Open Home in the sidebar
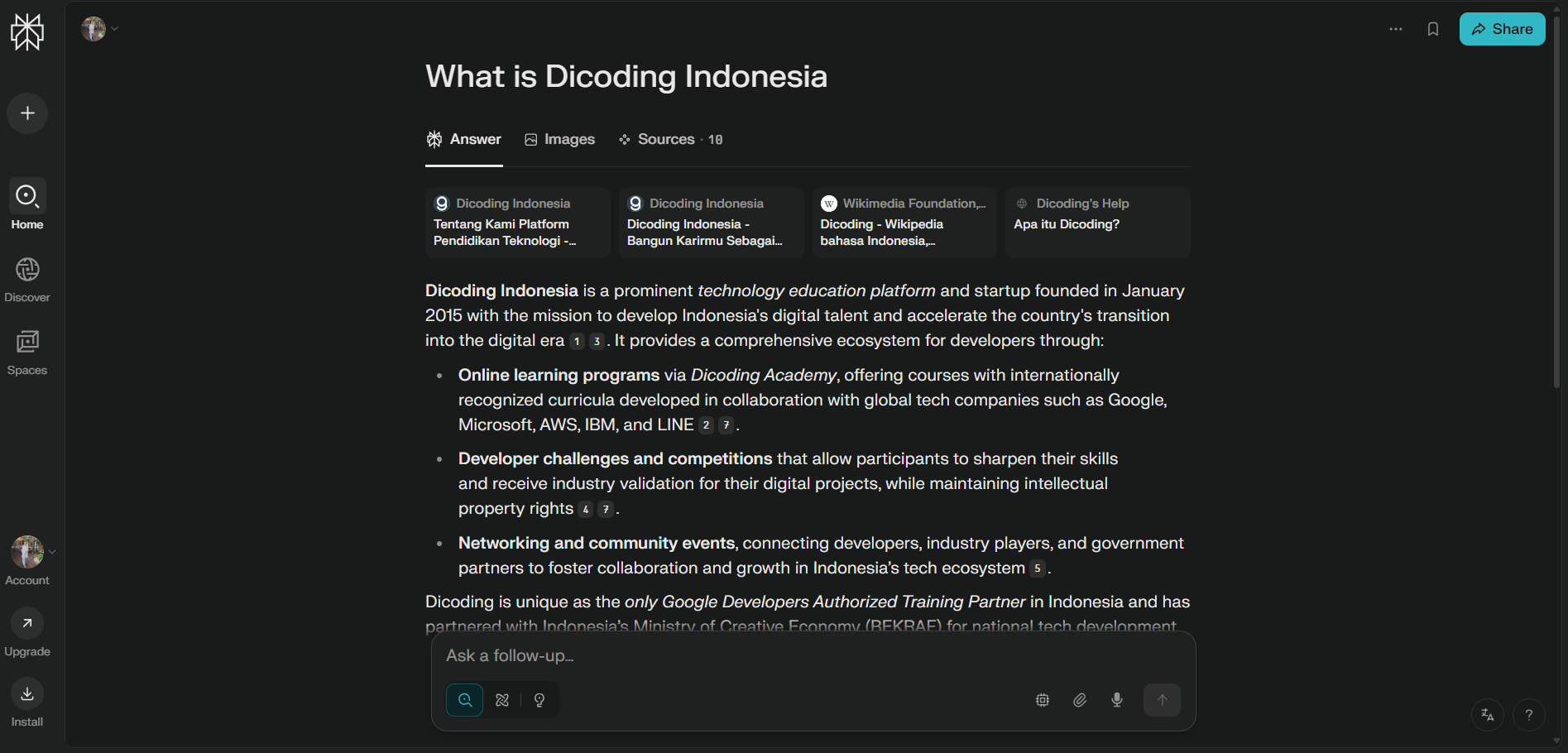 (27, 204)
